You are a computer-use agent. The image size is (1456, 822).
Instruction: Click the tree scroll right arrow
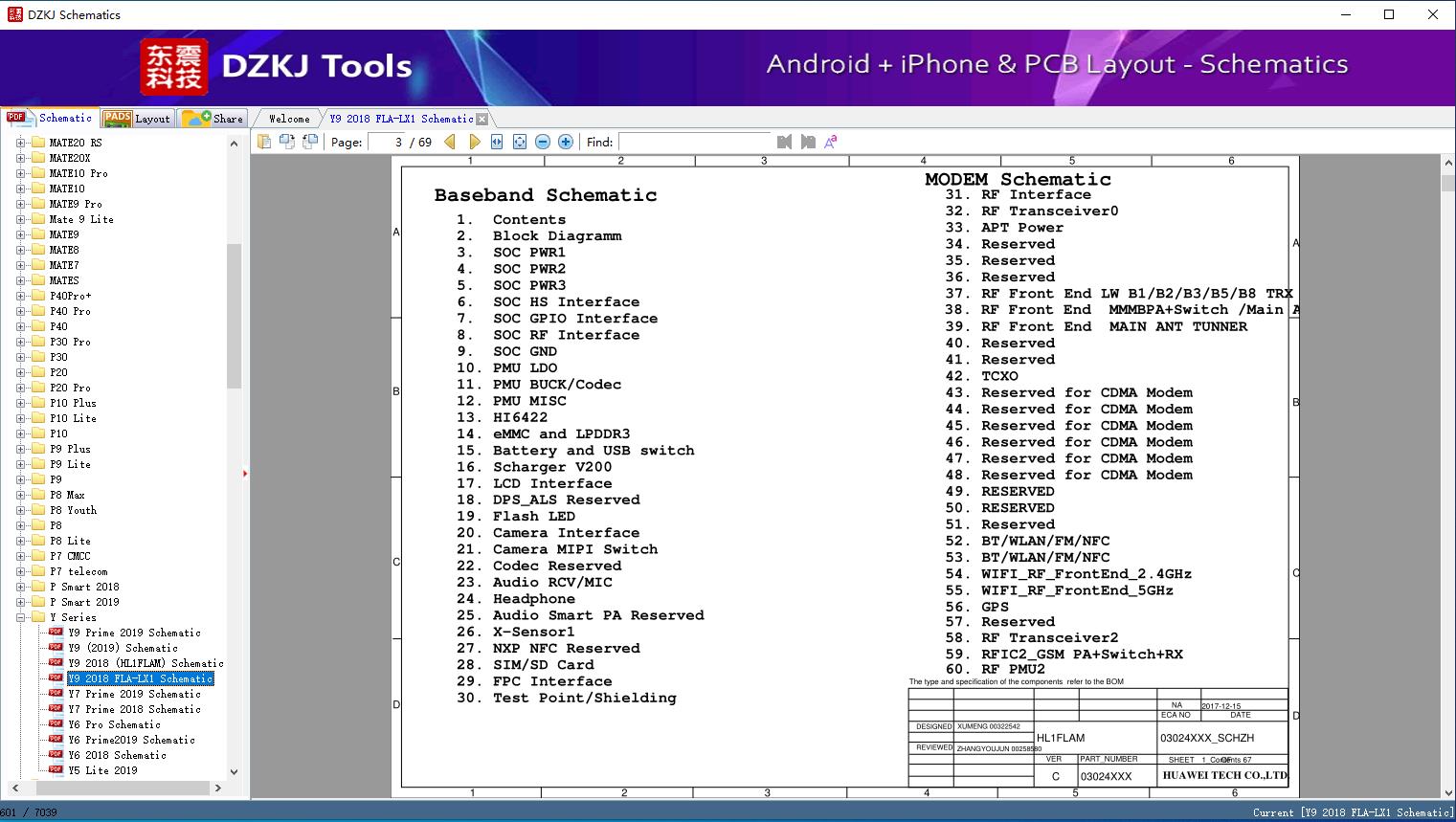(x=218, y=788)
